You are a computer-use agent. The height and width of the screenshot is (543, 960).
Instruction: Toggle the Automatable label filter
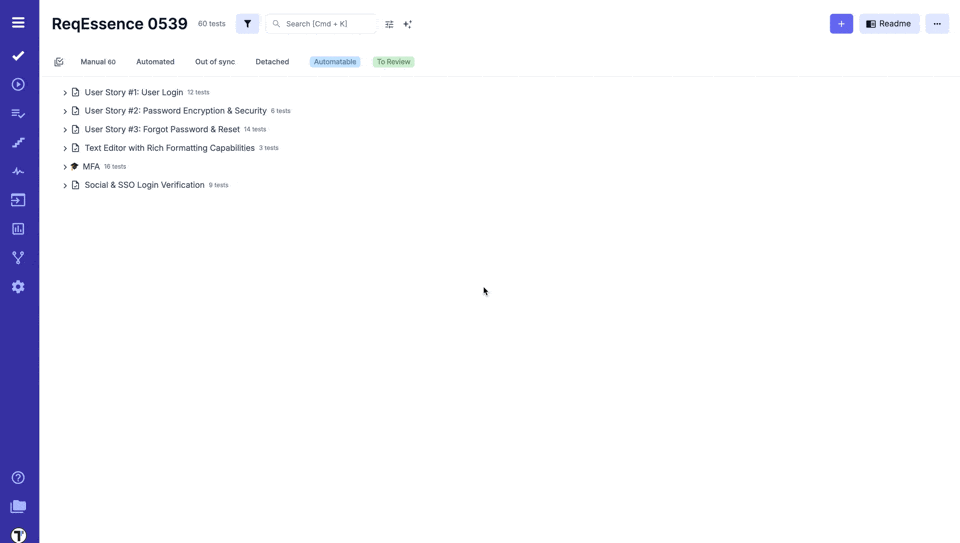pyautogui.click(x=334, y=62)
